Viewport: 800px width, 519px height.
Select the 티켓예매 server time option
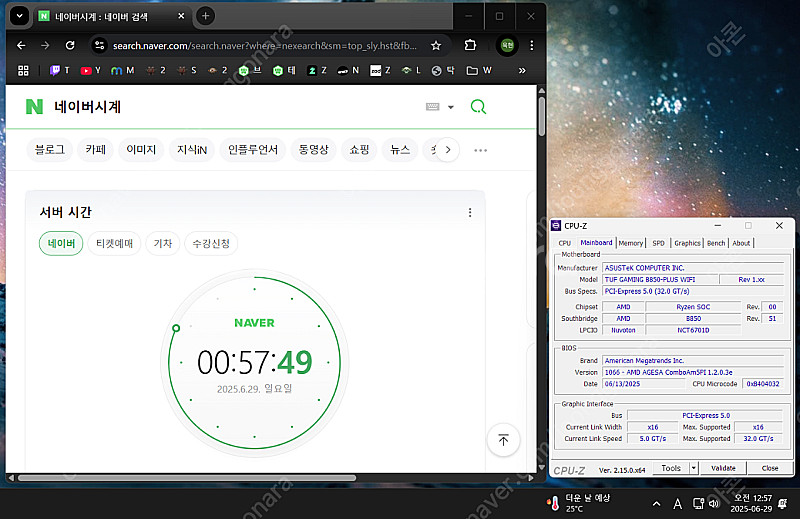(114, 243)
